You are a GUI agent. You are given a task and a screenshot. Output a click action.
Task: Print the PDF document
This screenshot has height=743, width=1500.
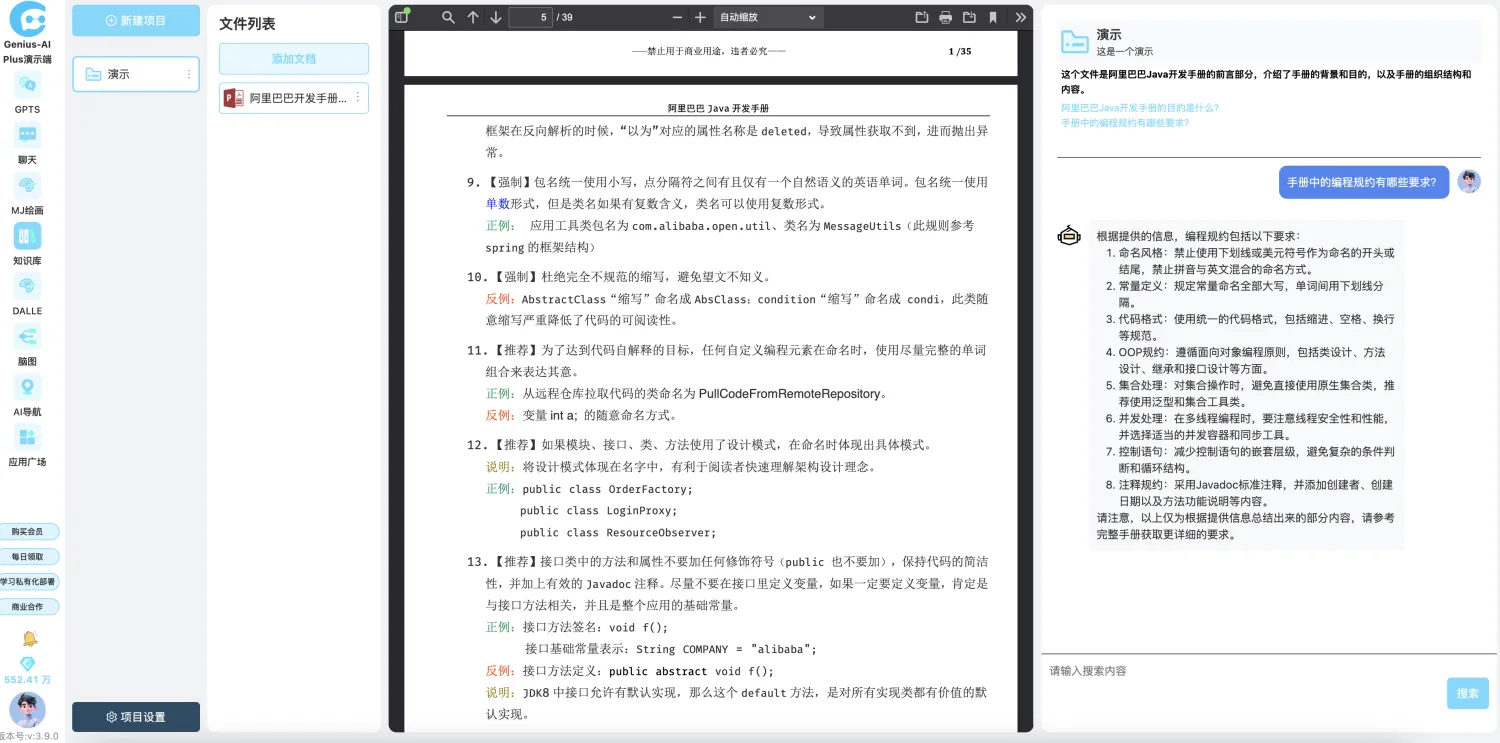click(x=946, y=17)
